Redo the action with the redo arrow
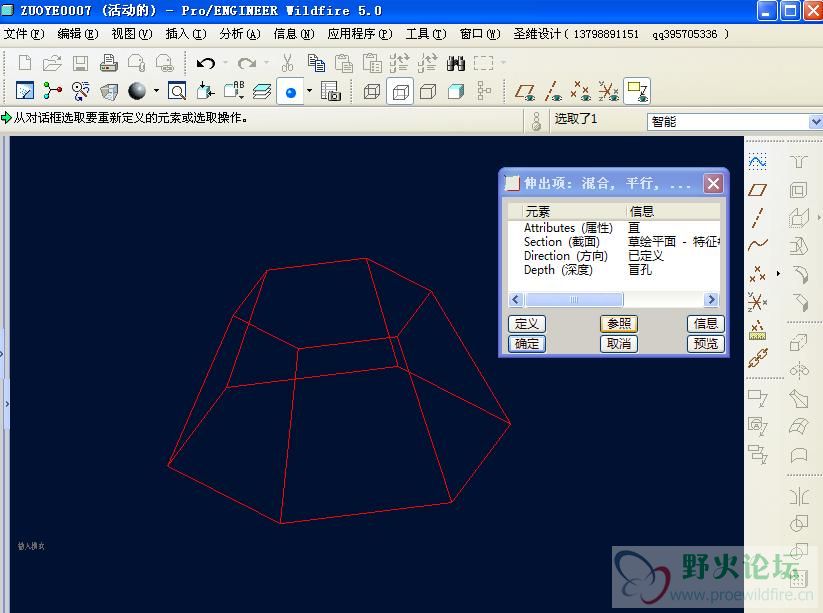 [x=247, y=63]
